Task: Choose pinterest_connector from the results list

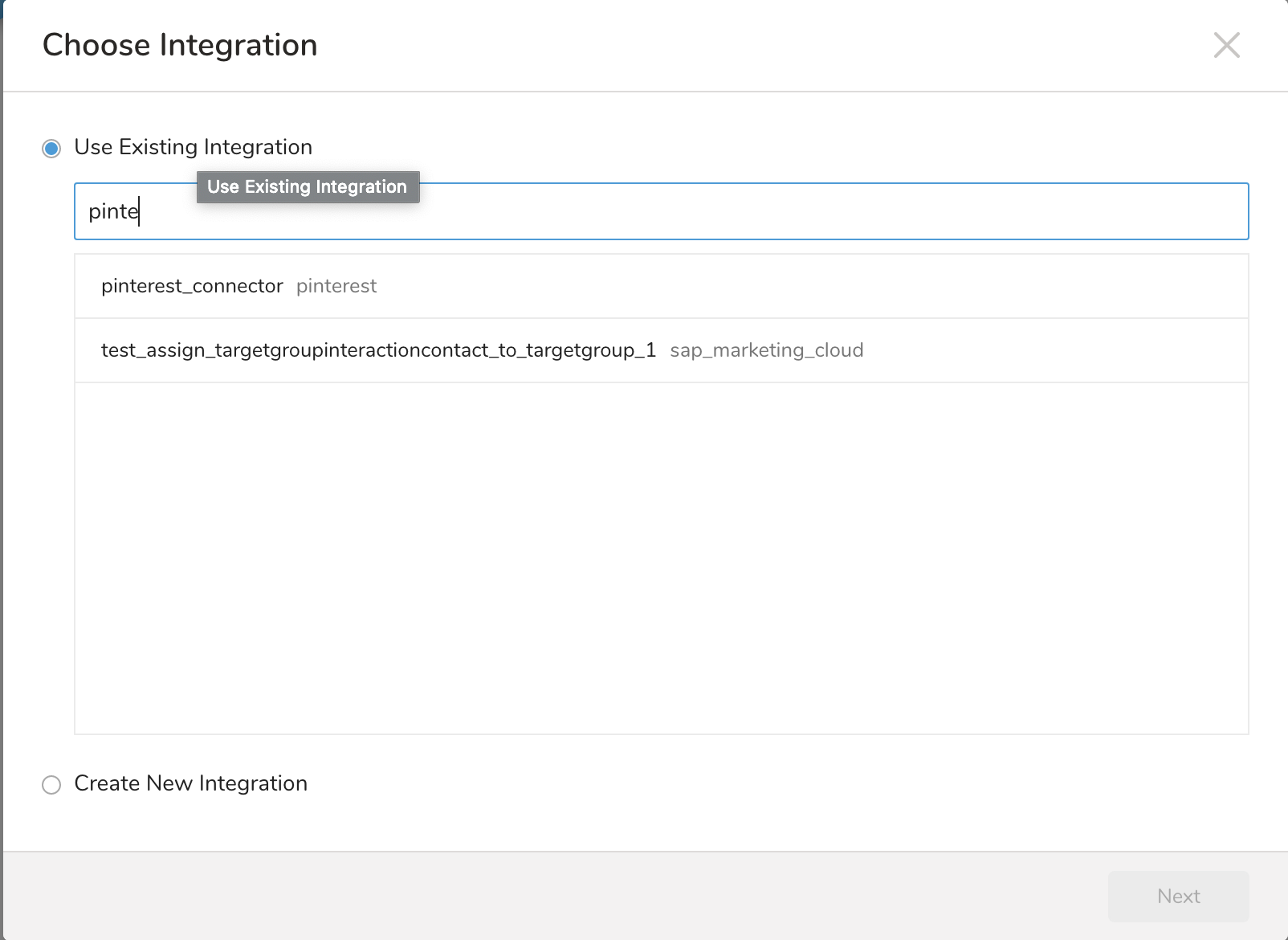Action: (192, 287)
